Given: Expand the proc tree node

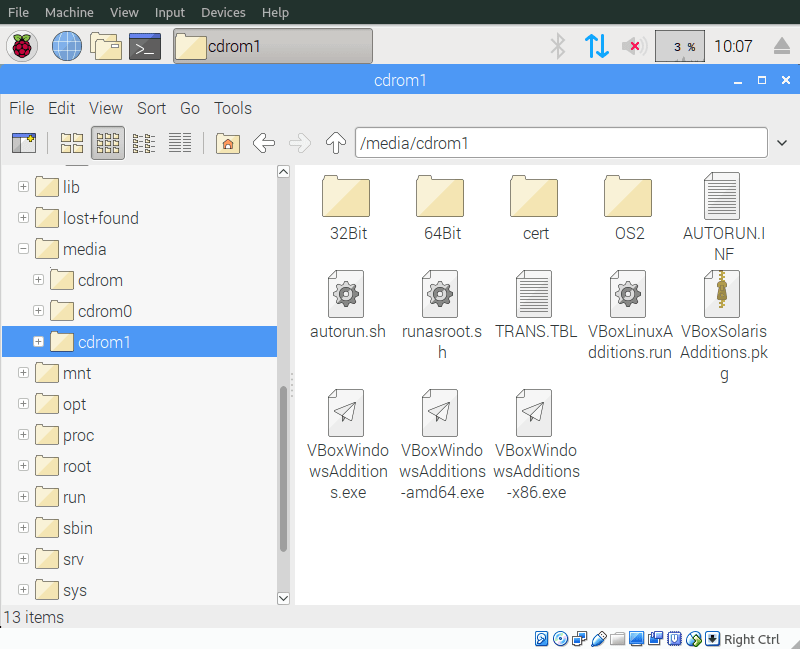Looking at the screenshot, I should (23, 435).
